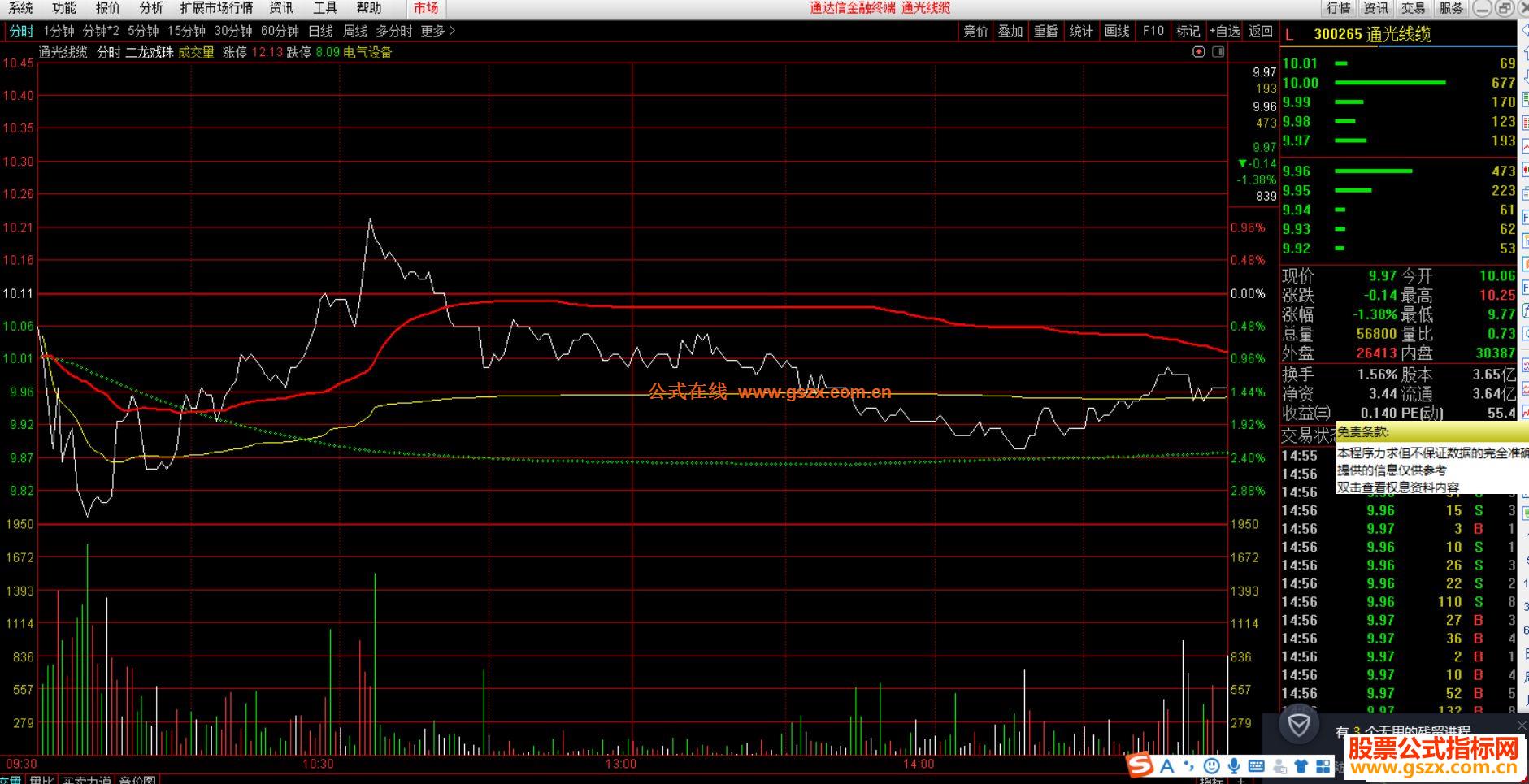Dismiss the residual process notification popup
This screenshot has width=1529, height=784.
tap(1522, 724)
